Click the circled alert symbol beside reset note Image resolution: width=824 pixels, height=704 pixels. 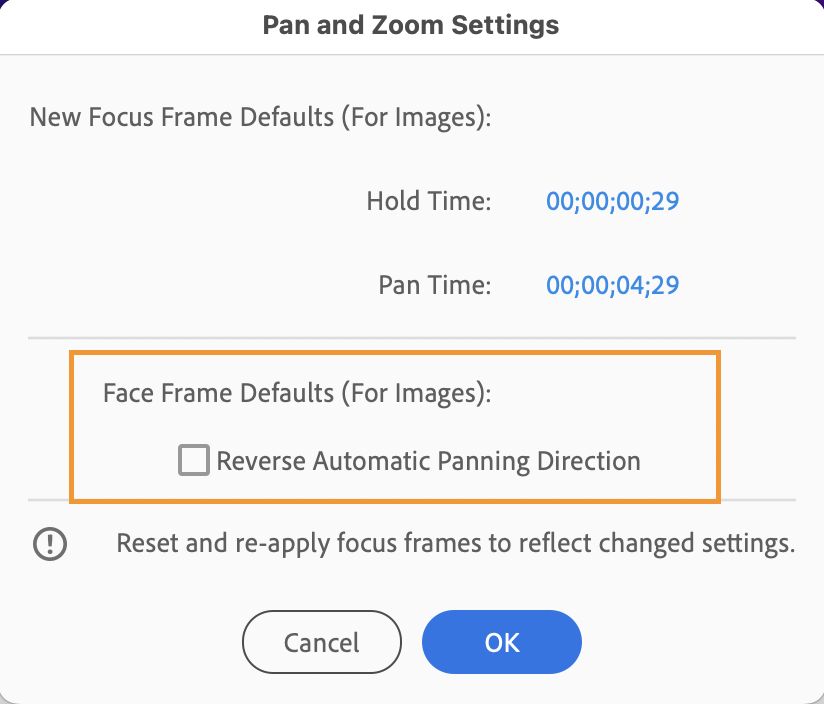tap(50, 543)
